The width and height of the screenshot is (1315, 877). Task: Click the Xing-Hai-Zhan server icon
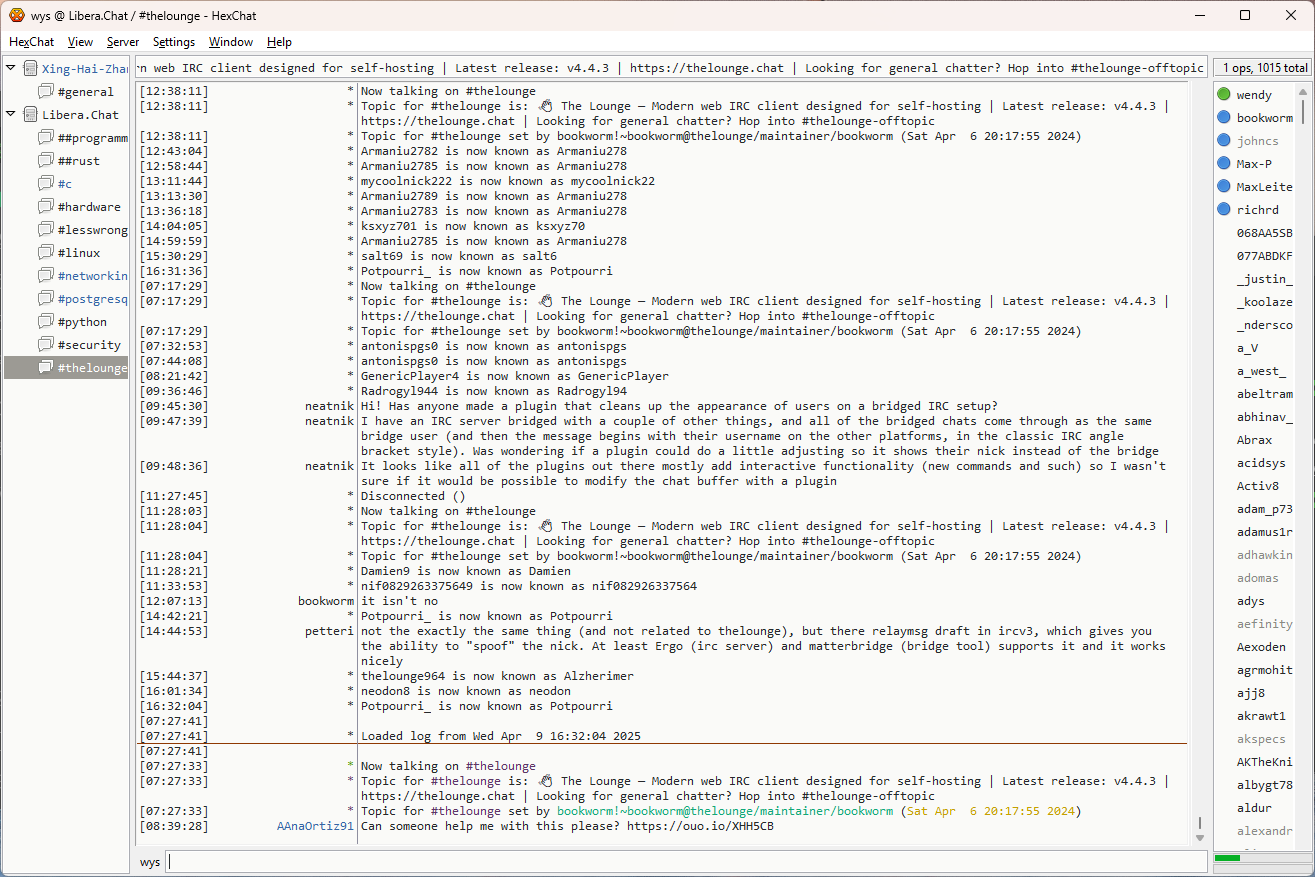(x=30, y=69)
